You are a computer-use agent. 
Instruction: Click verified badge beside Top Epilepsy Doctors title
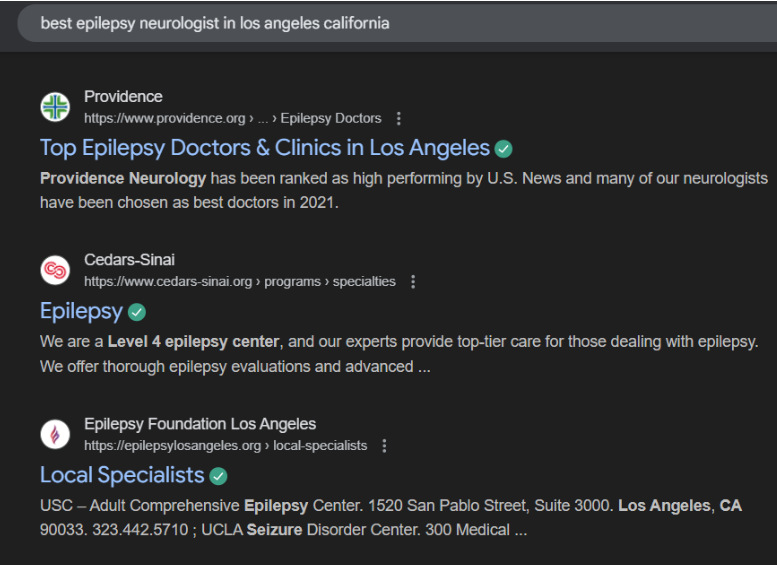coord(504,149)
